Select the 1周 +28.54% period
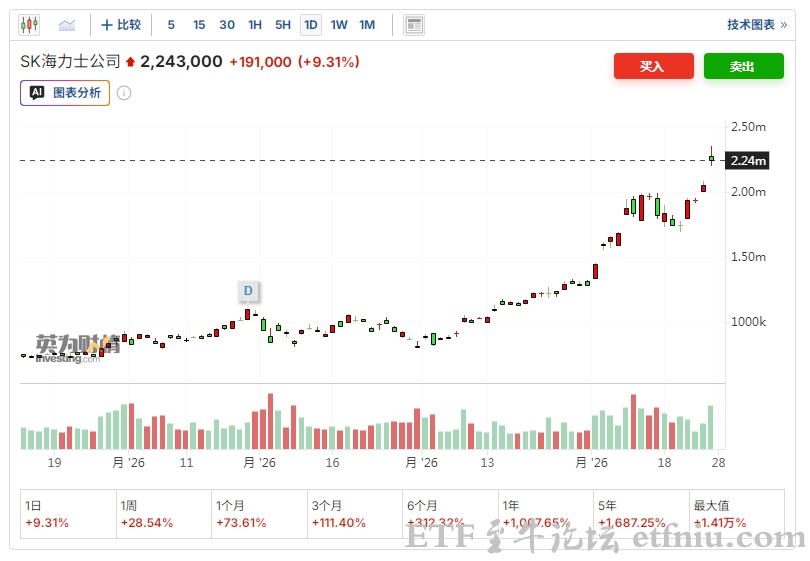Screen dimensions: 810x561 [164, 514]
